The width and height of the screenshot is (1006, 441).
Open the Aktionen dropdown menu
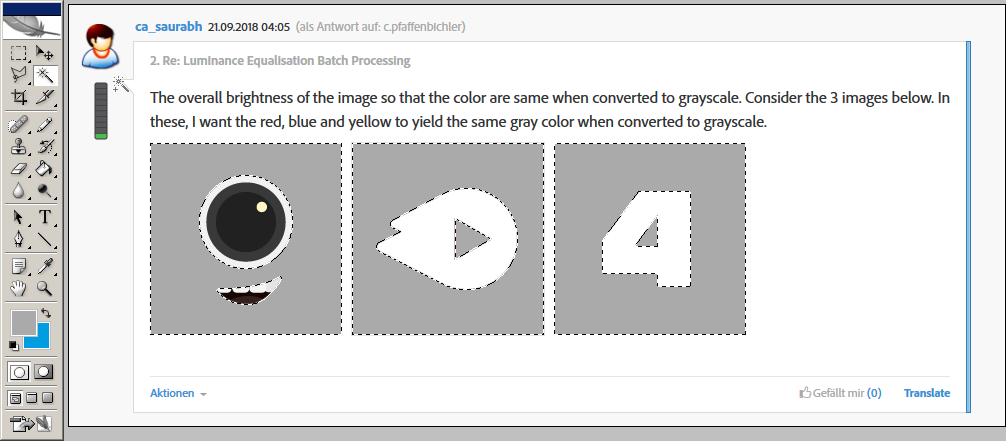pos(178,393)
